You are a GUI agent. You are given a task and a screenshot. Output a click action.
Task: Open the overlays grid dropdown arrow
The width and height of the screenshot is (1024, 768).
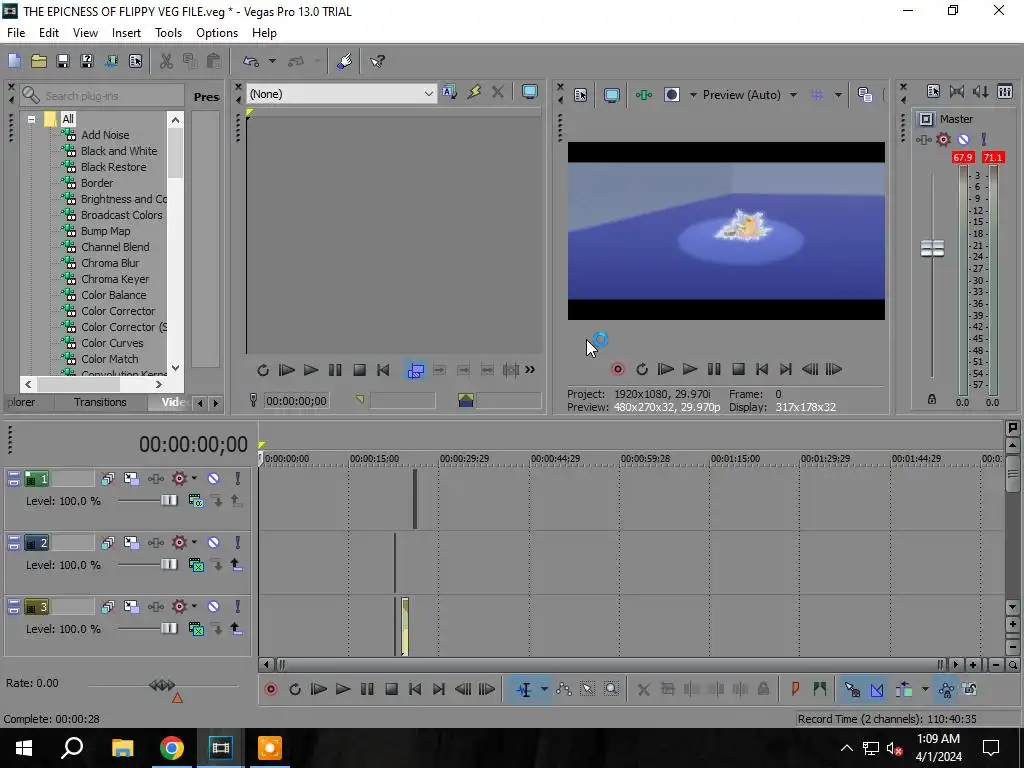[838, 95]
